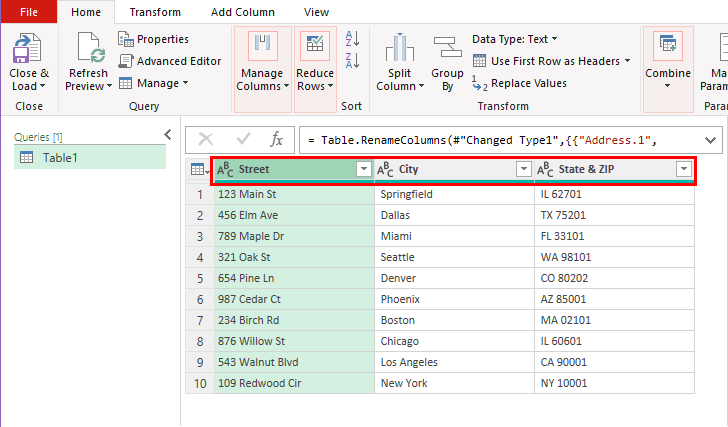
Task: Select cell NY 10001
Action: (614, 383)
